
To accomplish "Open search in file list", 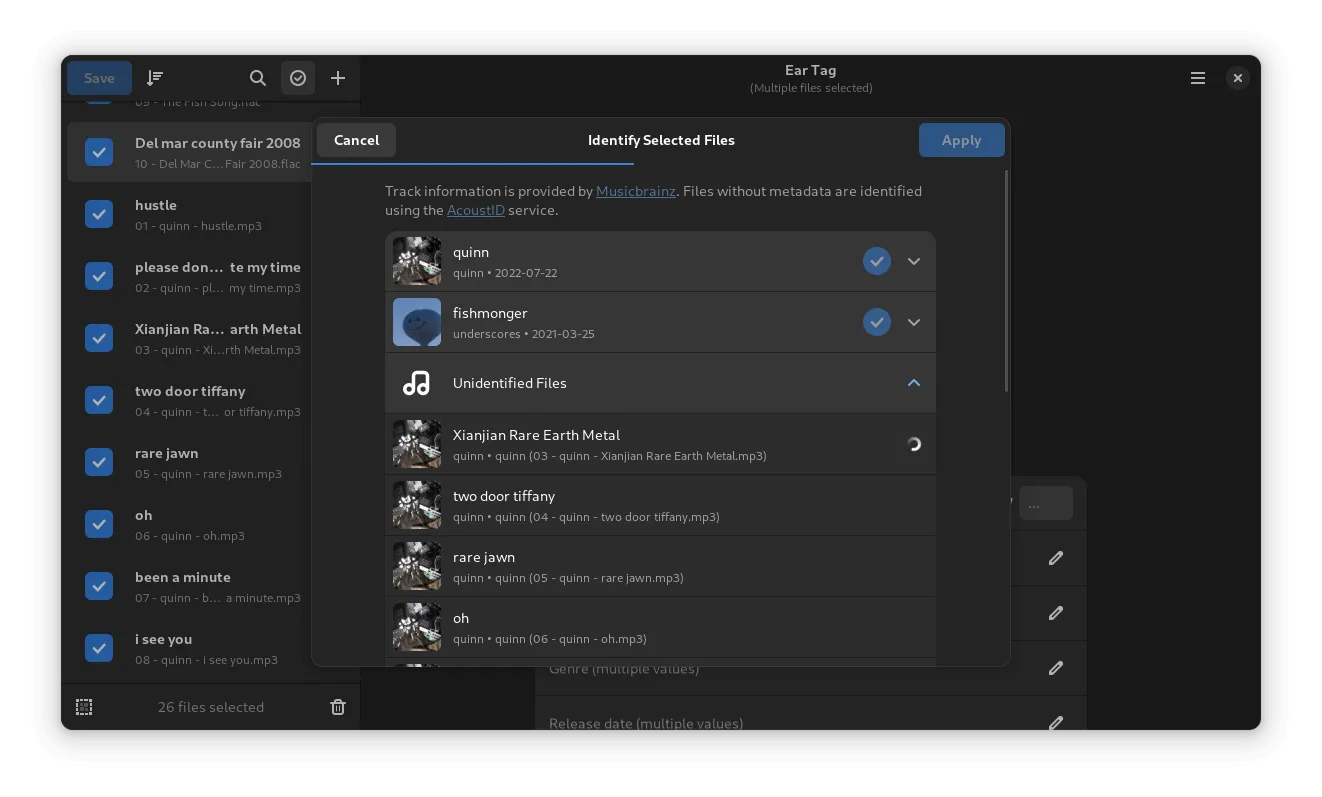I will [257, 78].
